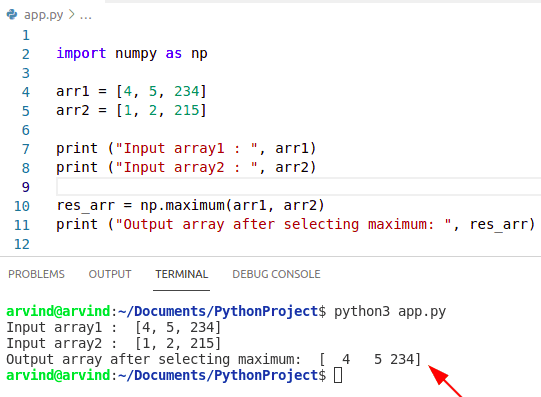Place cursor on empty line 9

point(298,187)
